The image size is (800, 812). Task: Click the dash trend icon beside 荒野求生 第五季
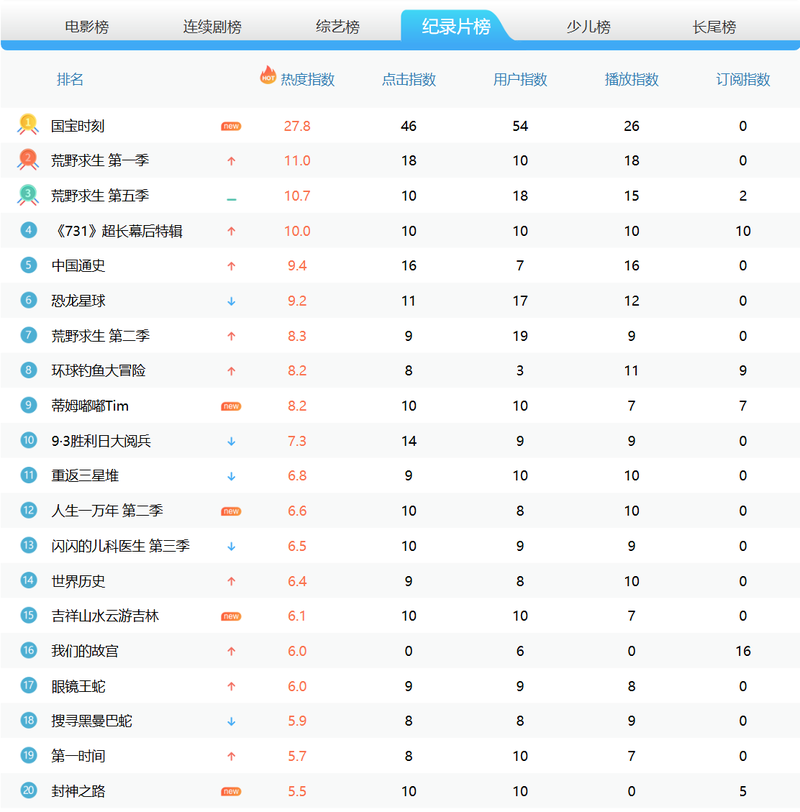pos(231,198)
